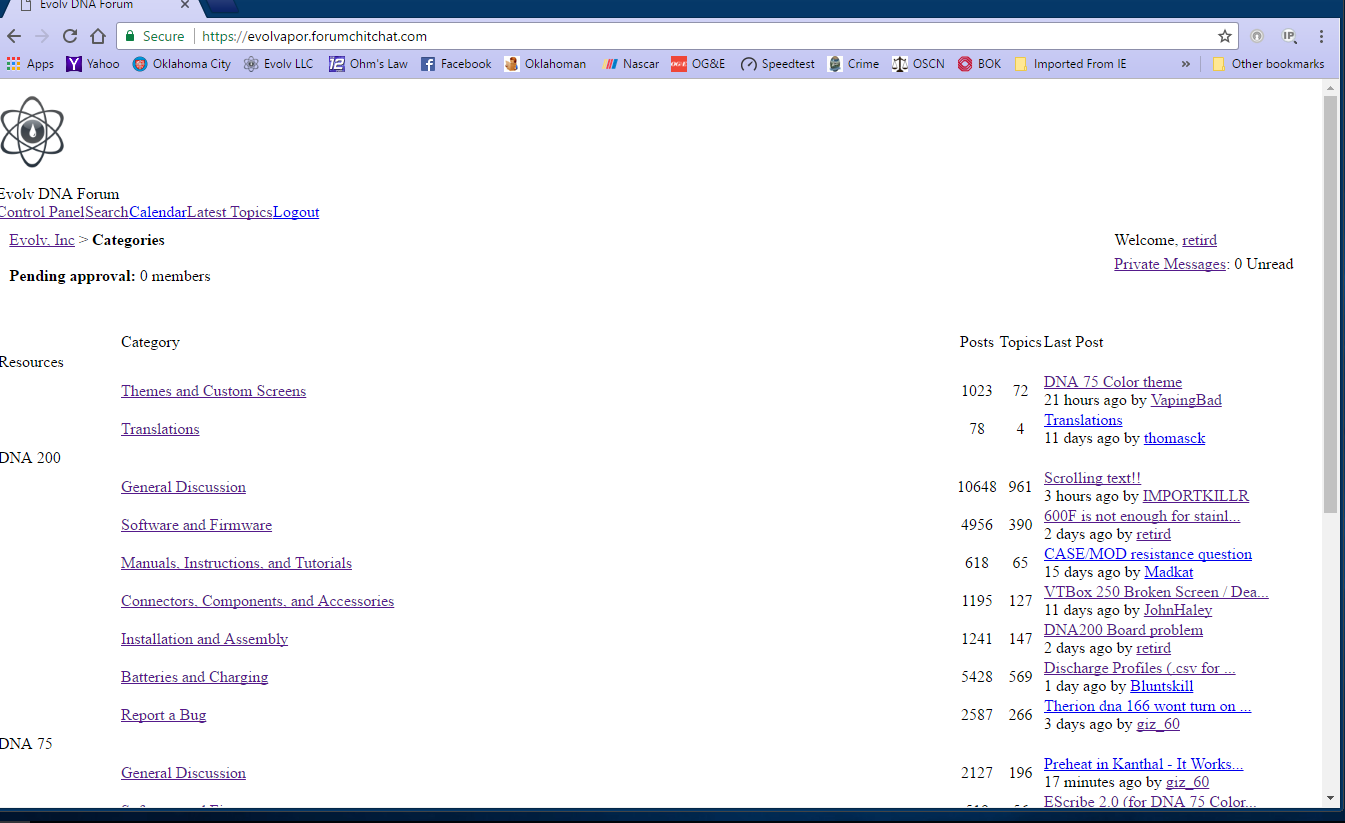Open the Yahoo bookmark
This screenshot has width=1345, height=823.
(x=92, y=64)
